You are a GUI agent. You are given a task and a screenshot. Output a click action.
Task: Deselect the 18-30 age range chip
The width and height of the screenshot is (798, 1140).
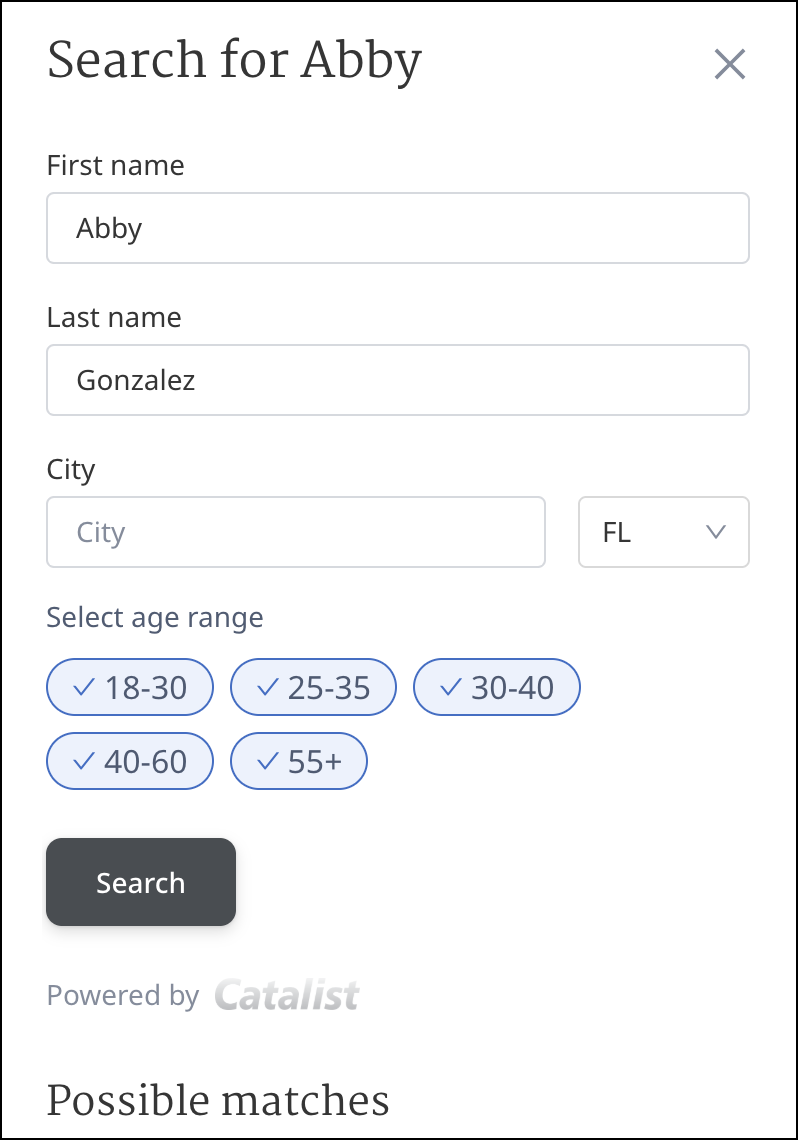(x=130, y=687)
